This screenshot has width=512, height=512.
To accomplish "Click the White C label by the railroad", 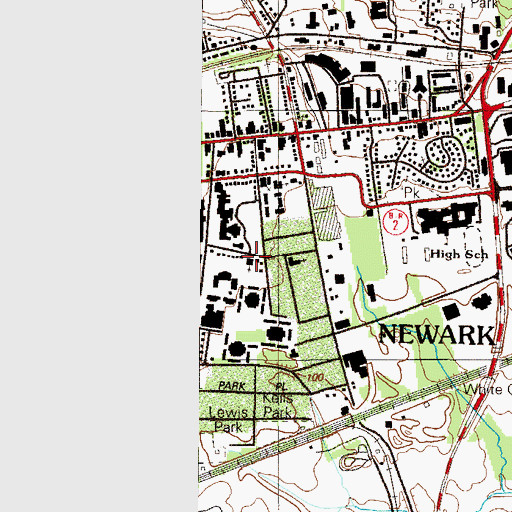I will pos(488,389).
